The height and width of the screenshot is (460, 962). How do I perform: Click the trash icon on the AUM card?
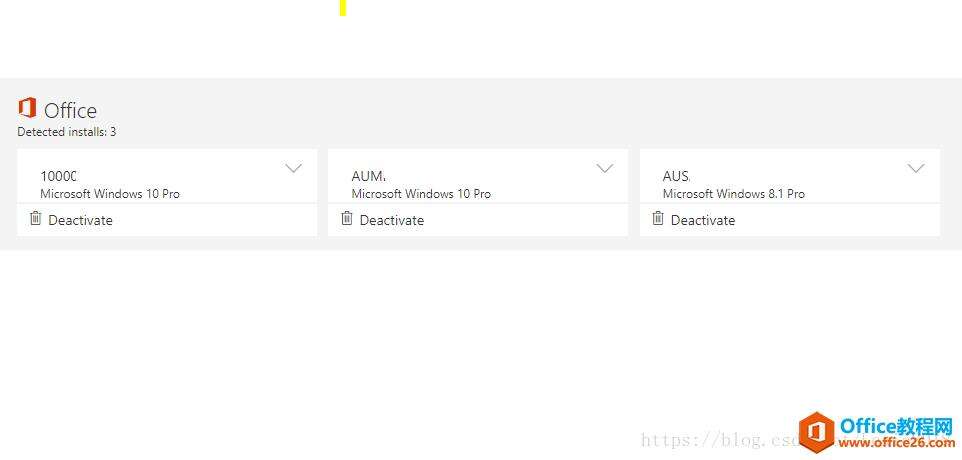347,218
